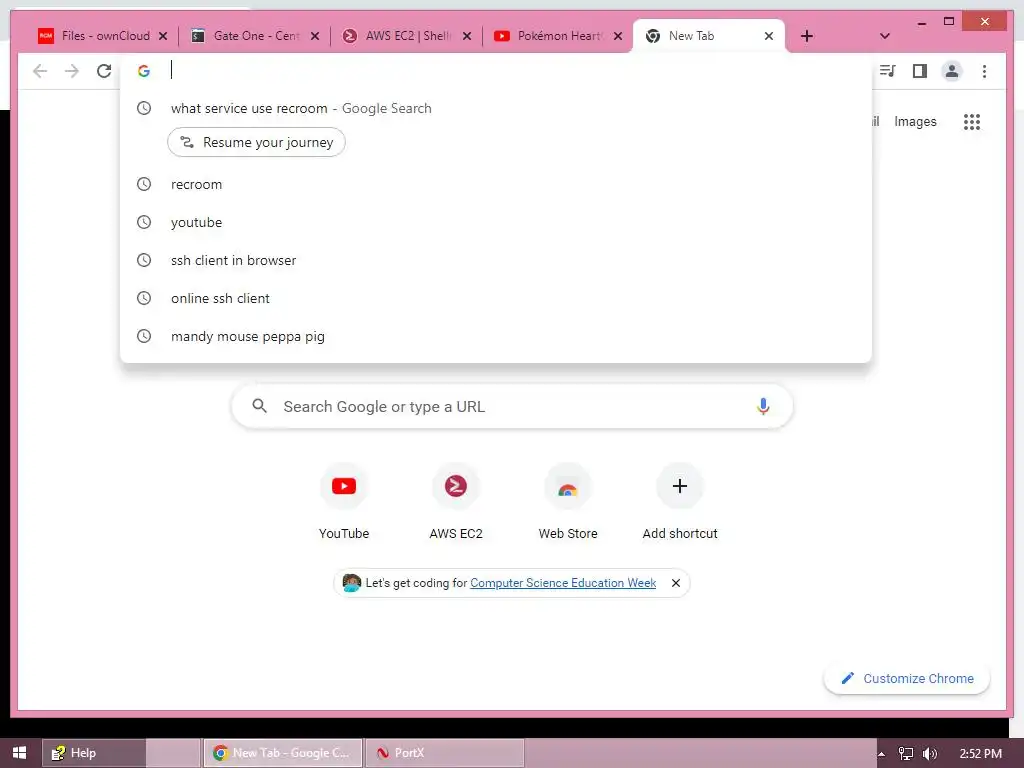The height and width of the screenshot is (768, 1024).
Task: Open the Images link
Action: pos(915,121)
